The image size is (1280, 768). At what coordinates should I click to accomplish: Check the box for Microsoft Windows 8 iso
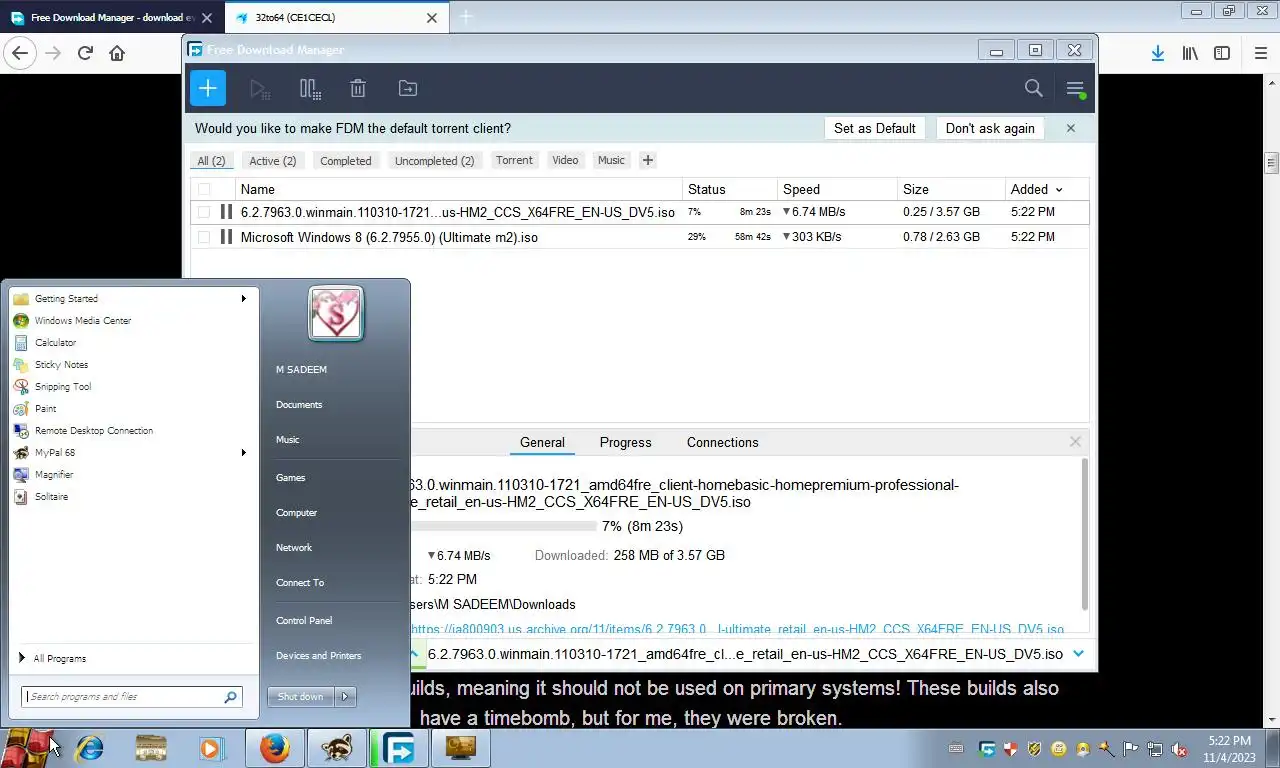[204, 237]
